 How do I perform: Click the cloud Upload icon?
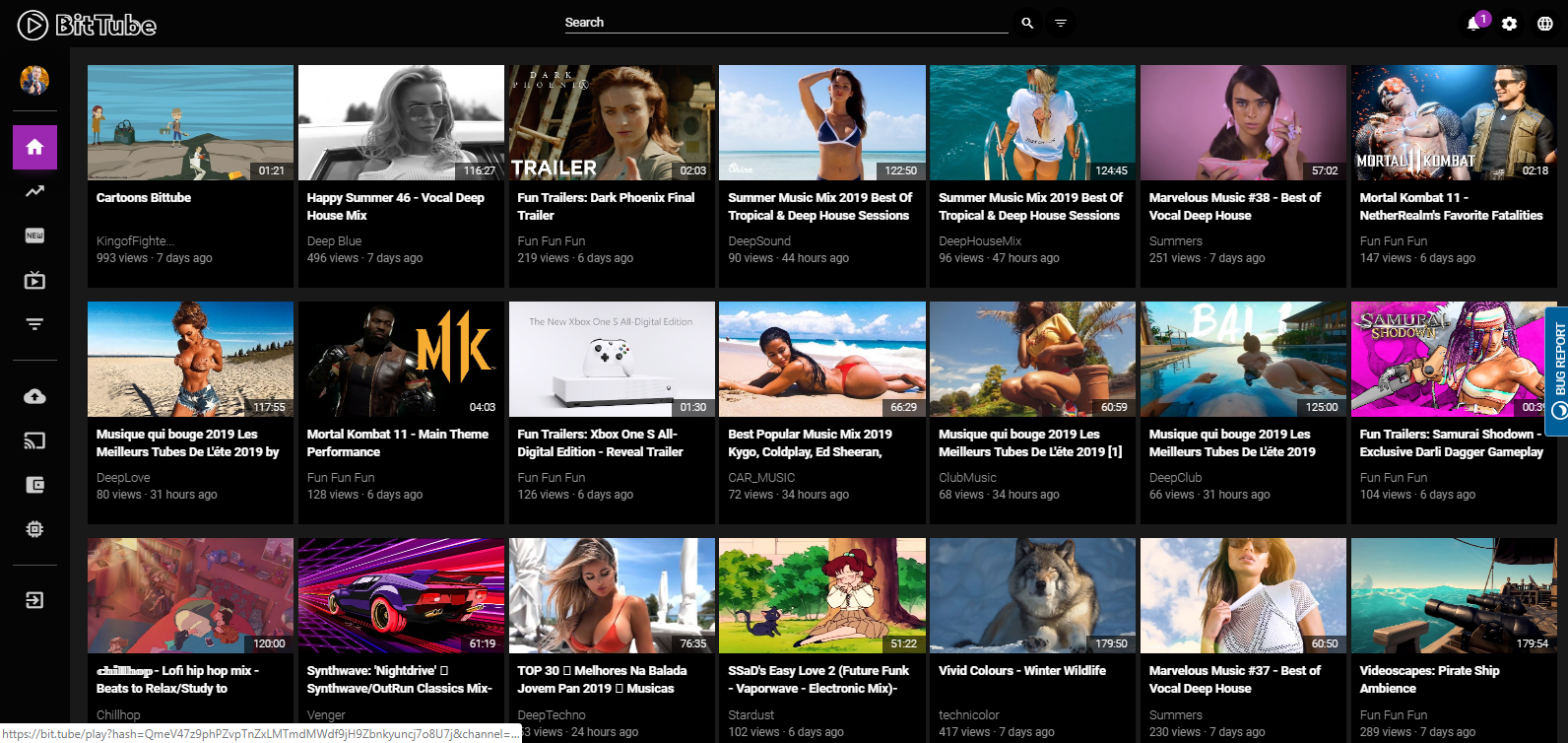[x=34, y=396]
